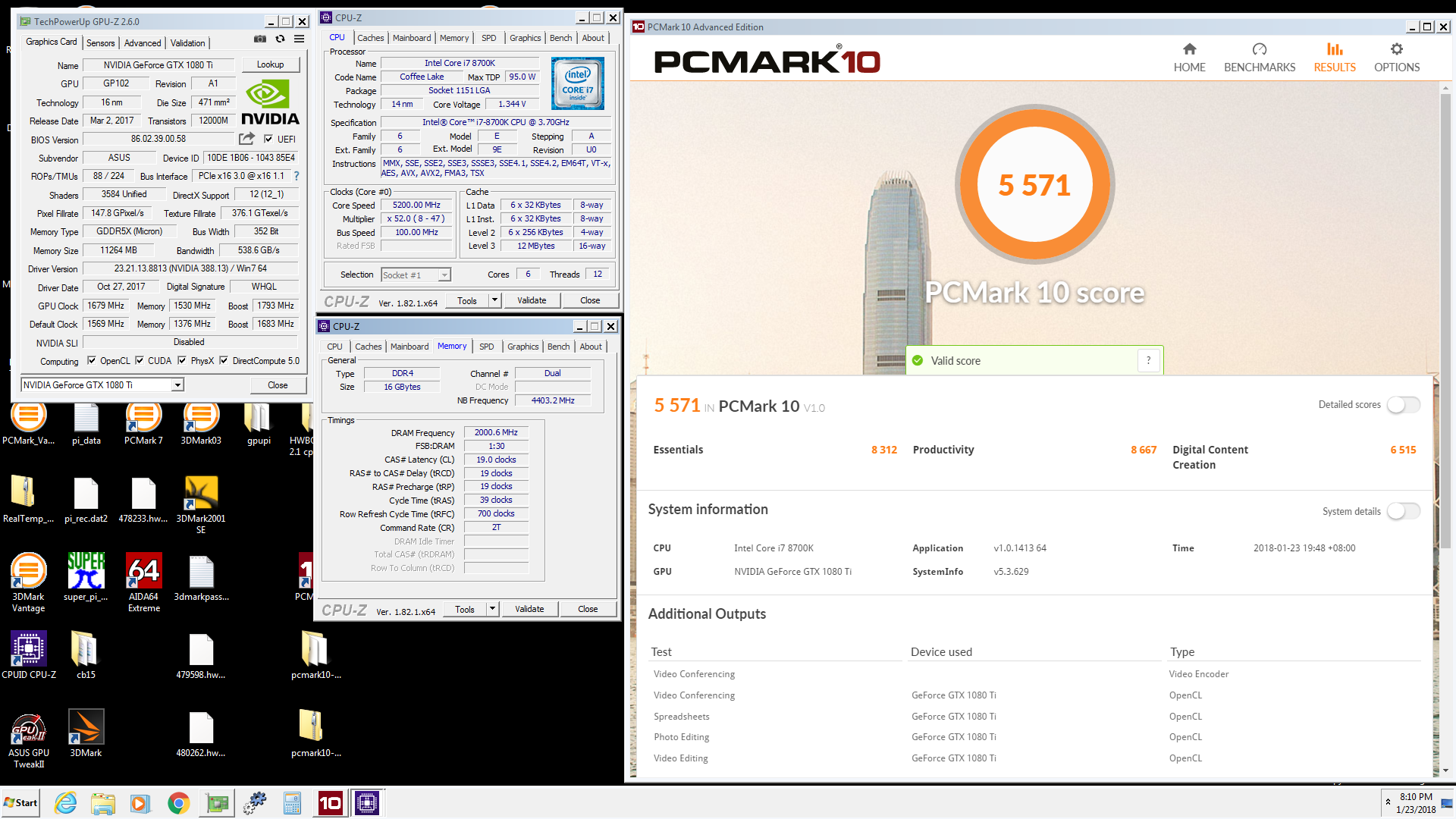Select ASUS GPU TweakII desktop icon
This screenshot has height=819, width=1456.
pos(29,740)
